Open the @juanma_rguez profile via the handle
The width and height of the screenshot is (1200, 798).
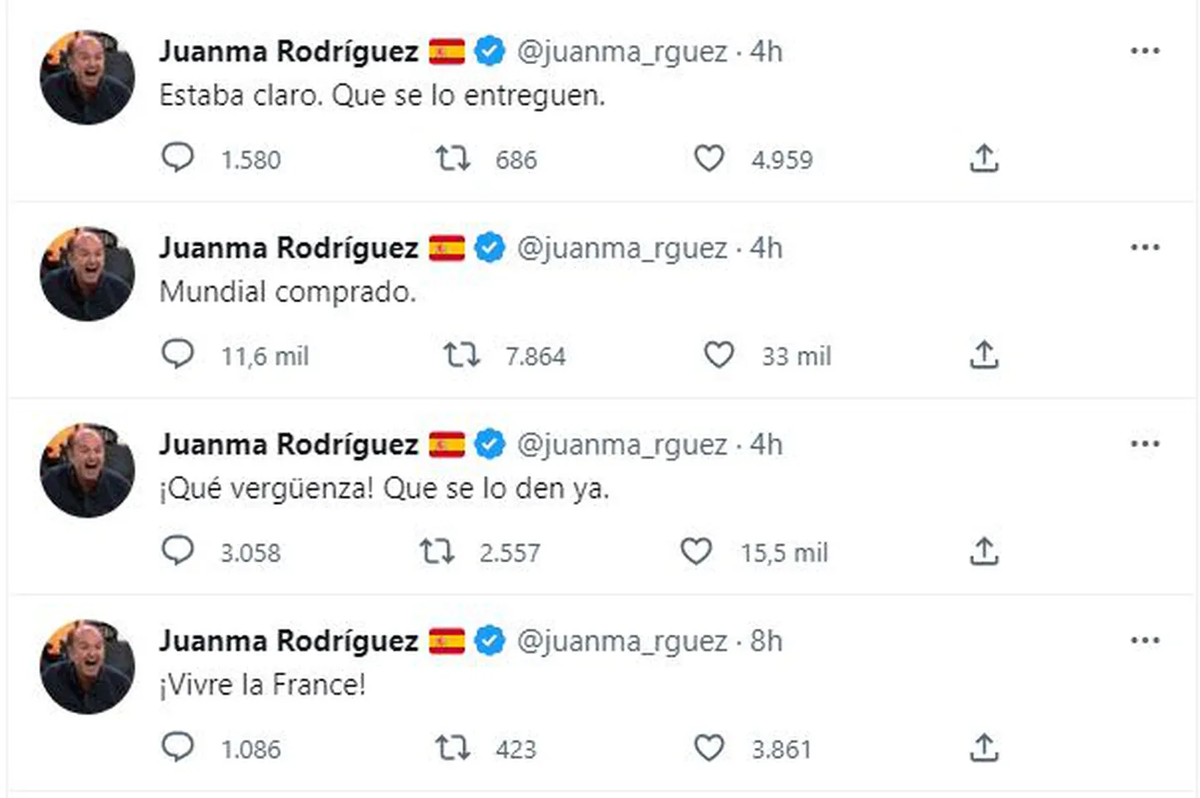pyautogui.click(x=620, y=49)
